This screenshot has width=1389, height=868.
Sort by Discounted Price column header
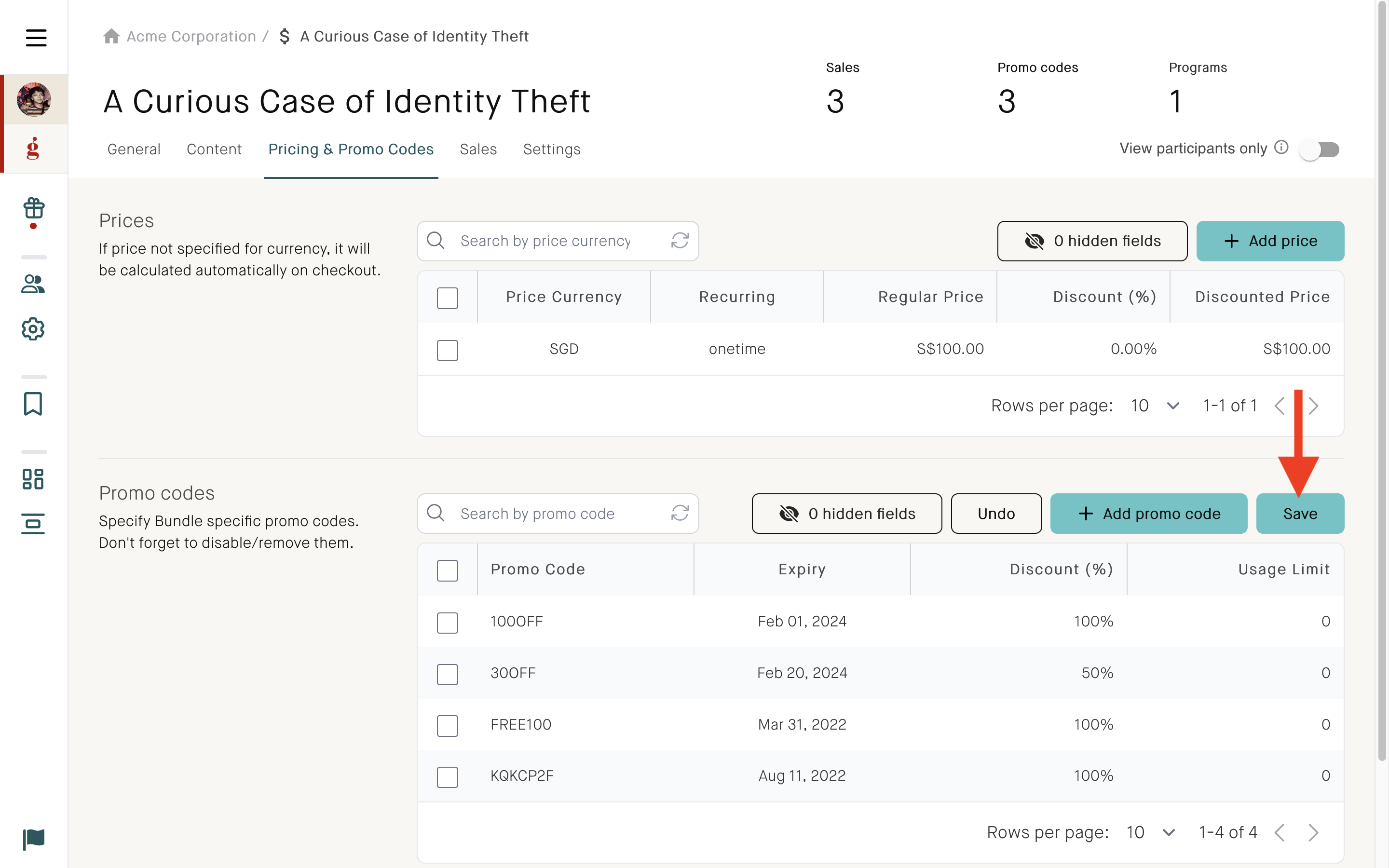click(x=1257, y=297)
